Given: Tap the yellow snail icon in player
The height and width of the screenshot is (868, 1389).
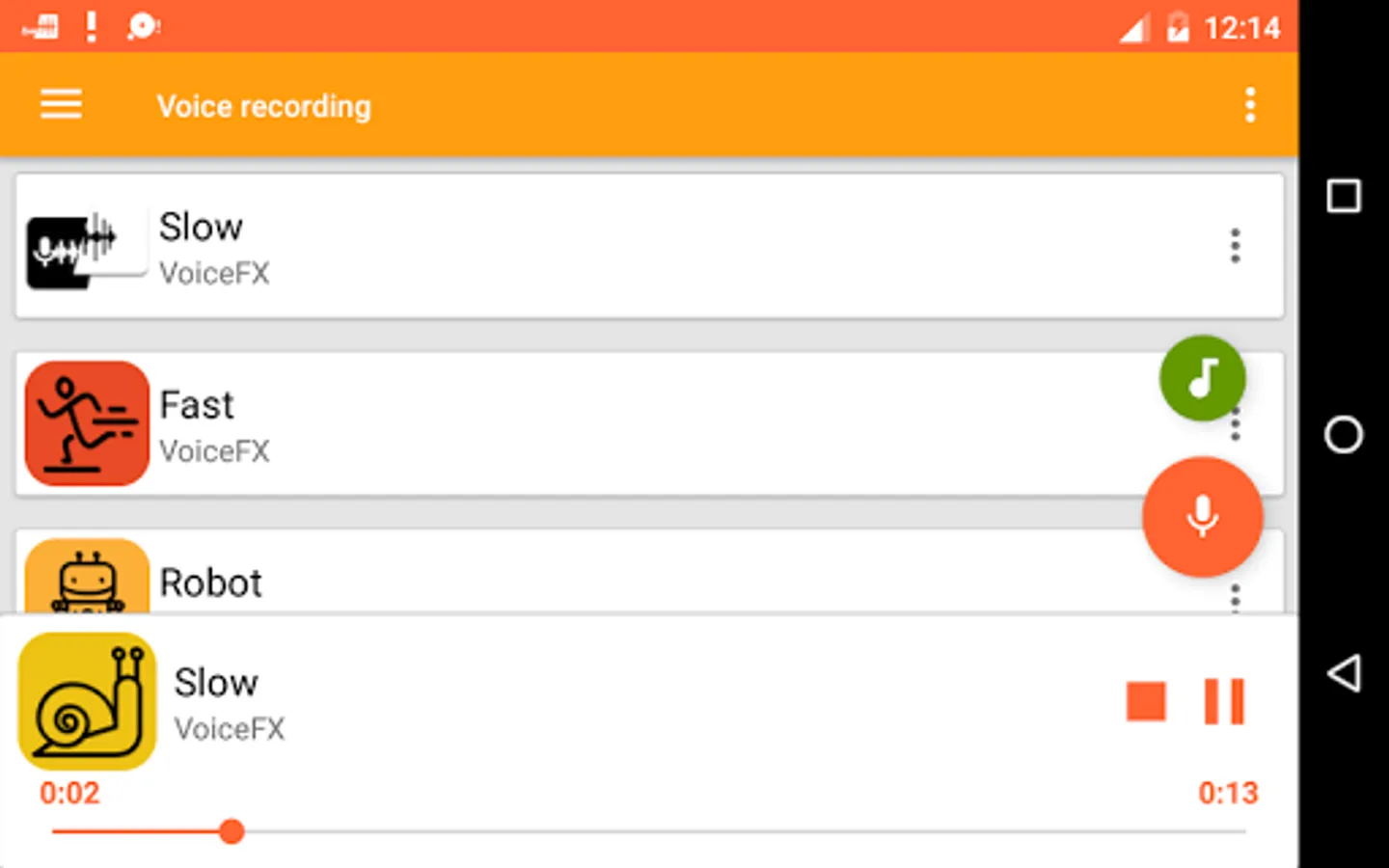Looking at the screenshot, I should 87,701.
